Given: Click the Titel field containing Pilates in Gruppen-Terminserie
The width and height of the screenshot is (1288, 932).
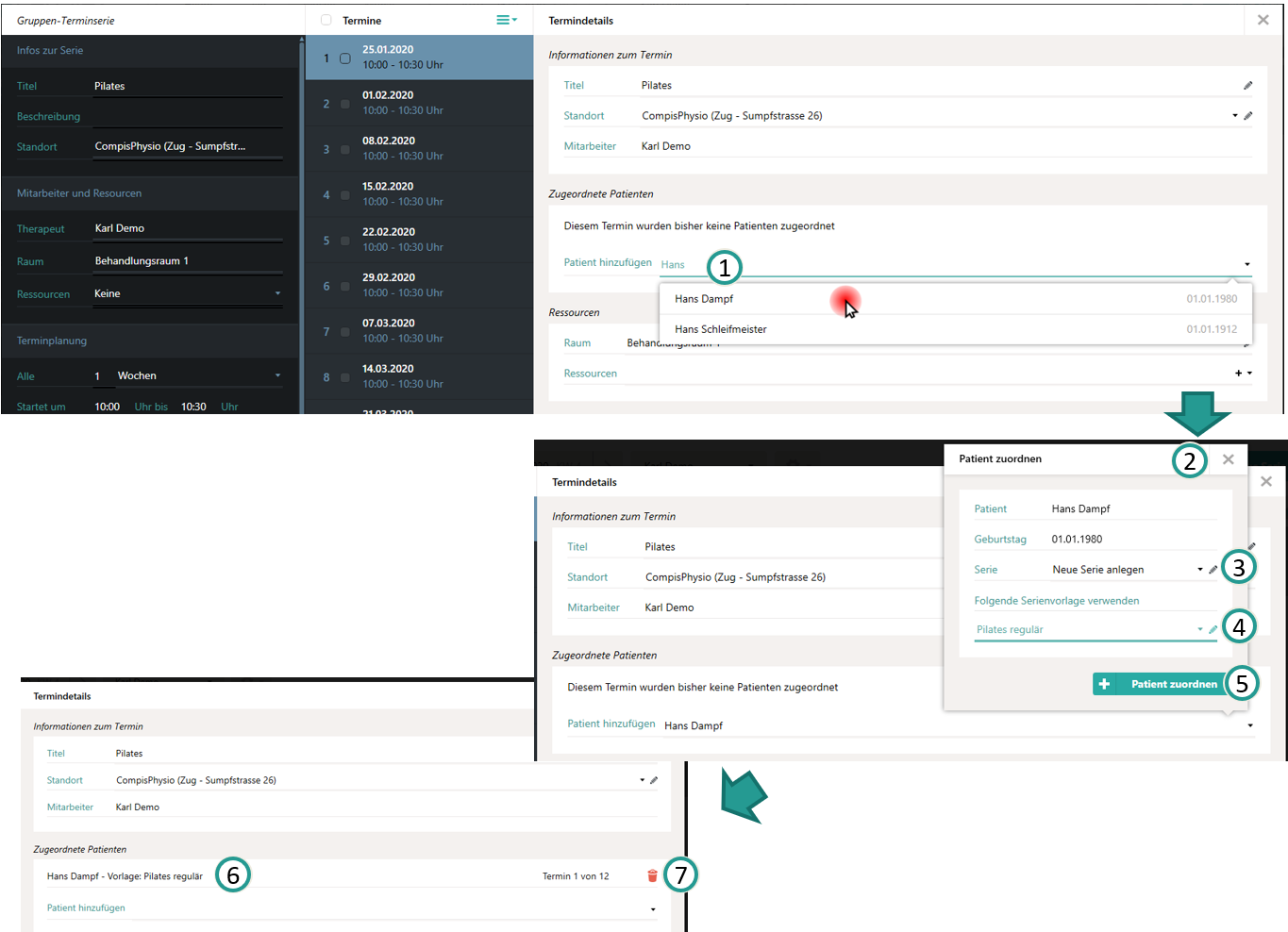Looking at the screenshot, I should click(188, 86).
